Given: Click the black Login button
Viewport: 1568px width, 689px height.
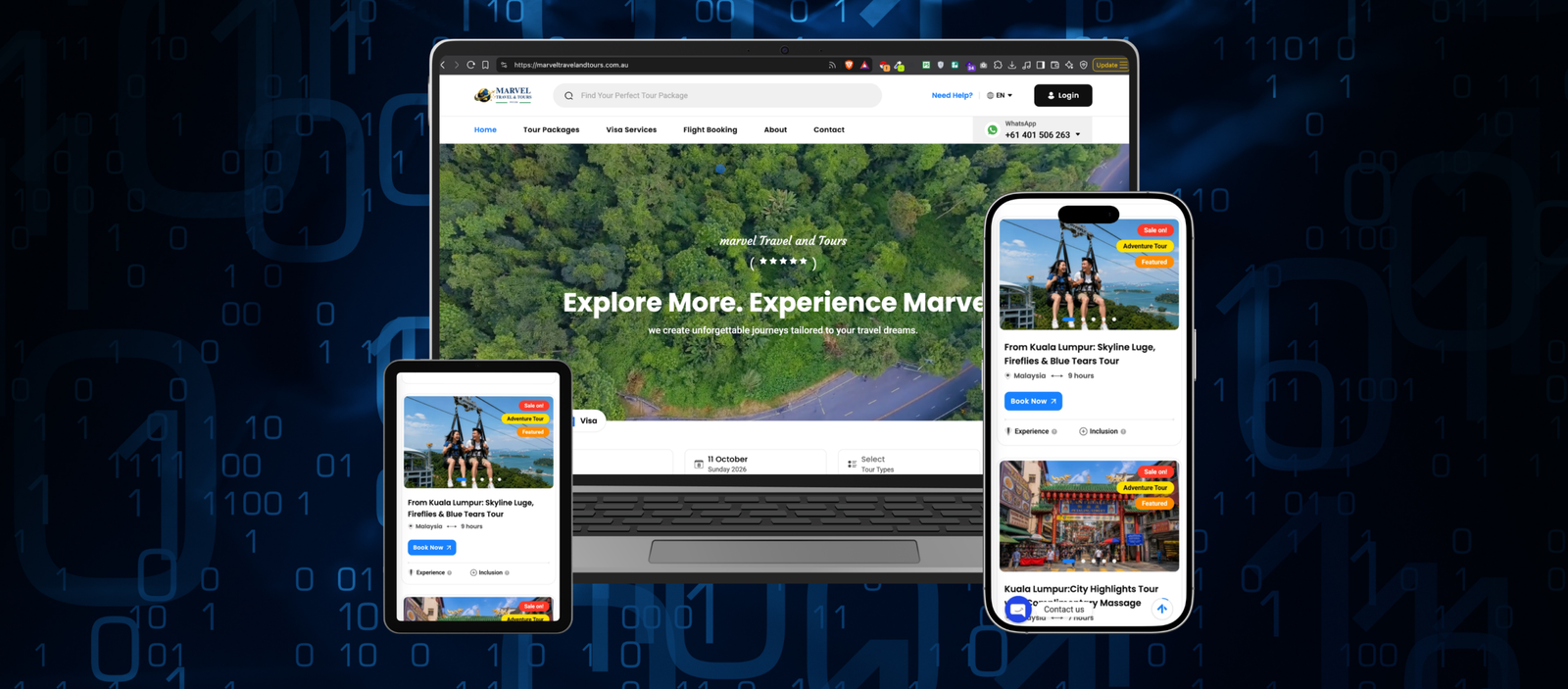Looking at the screenshot, I should (1063, 95).
